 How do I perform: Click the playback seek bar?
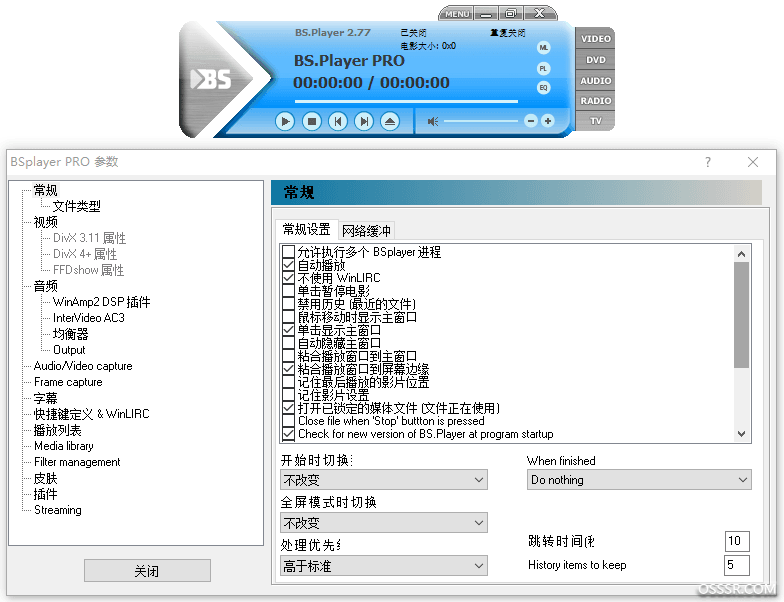pyautogui.click(x=406, y=102)
